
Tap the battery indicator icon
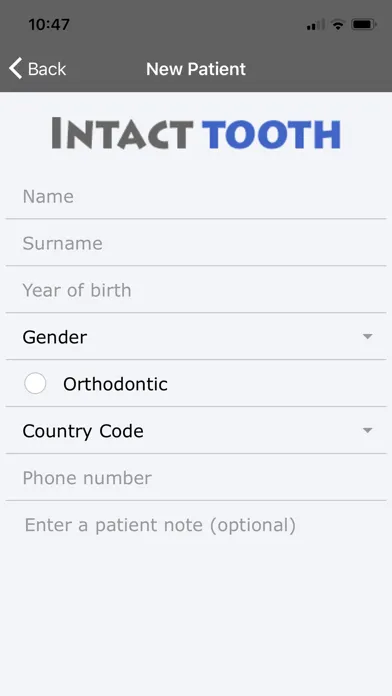pyautogui.click(x=364, y=24)
